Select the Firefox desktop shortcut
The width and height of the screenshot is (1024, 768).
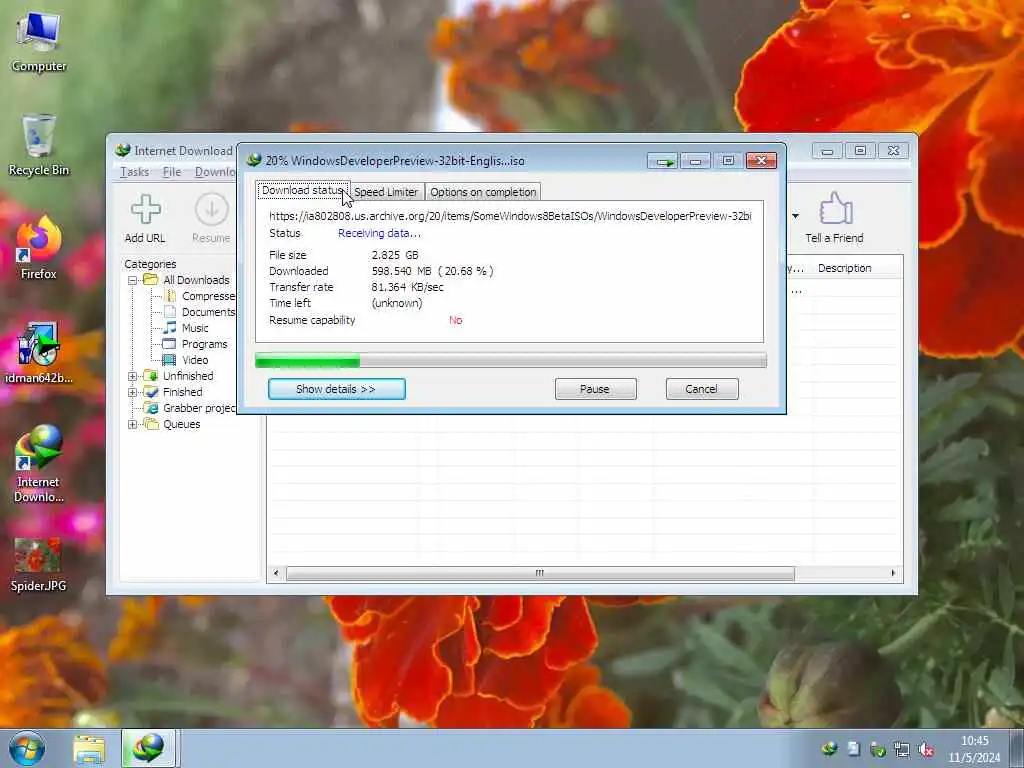point(39,248)
